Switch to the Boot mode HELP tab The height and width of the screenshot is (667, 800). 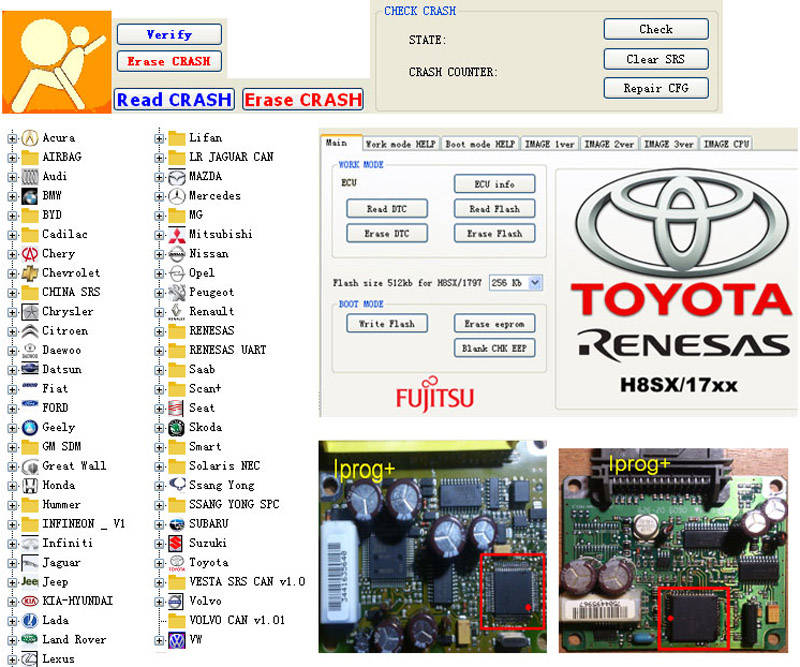coord(479,144)
